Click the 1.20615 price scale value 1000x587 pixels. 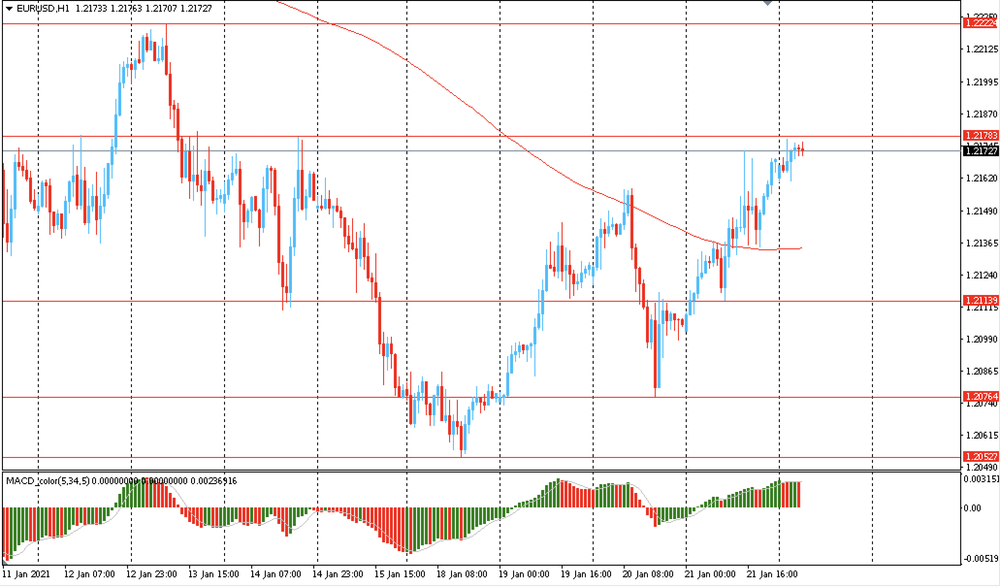(982, 435)
